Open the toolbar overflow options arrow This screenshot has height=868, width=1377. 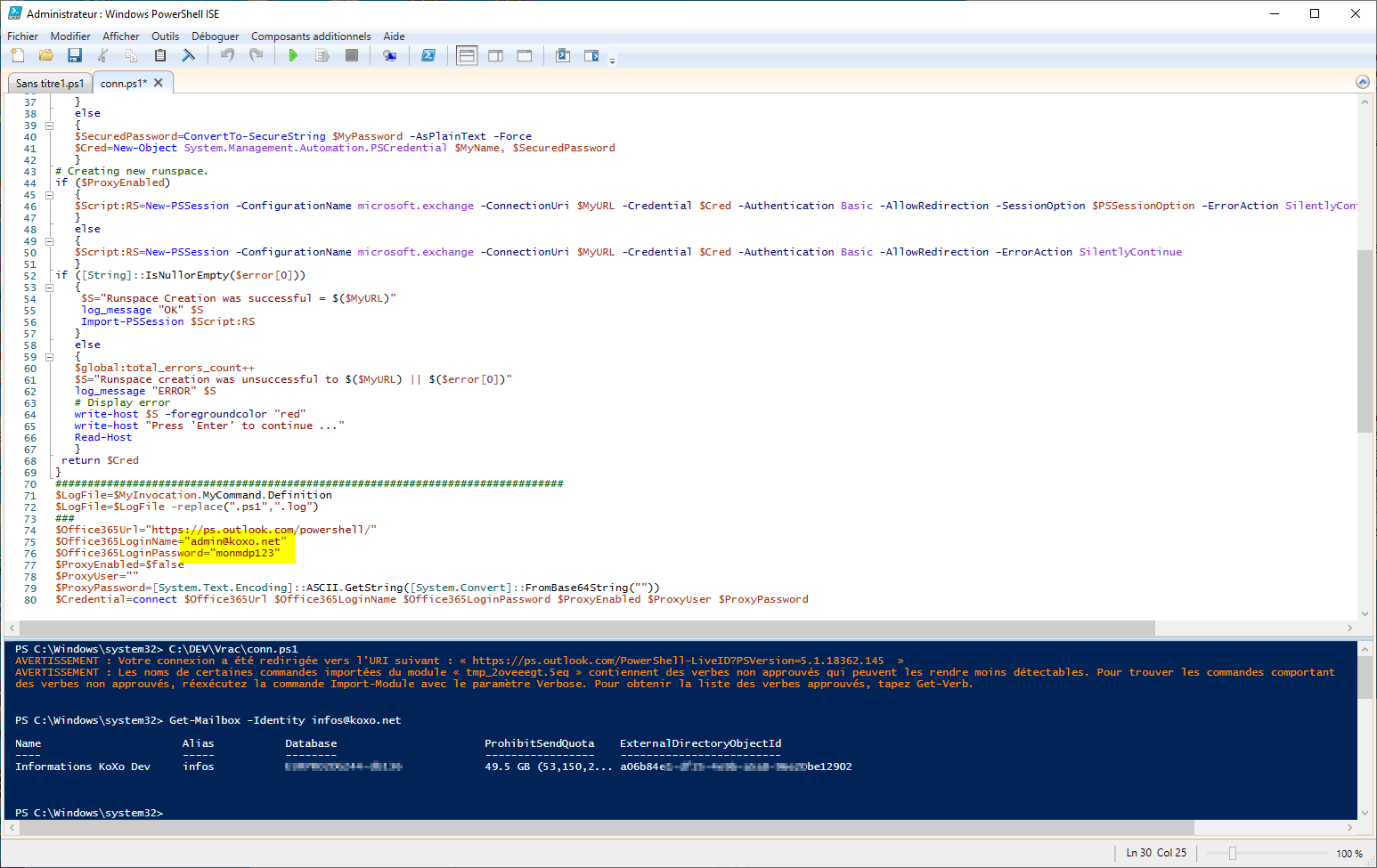[612, 61]
